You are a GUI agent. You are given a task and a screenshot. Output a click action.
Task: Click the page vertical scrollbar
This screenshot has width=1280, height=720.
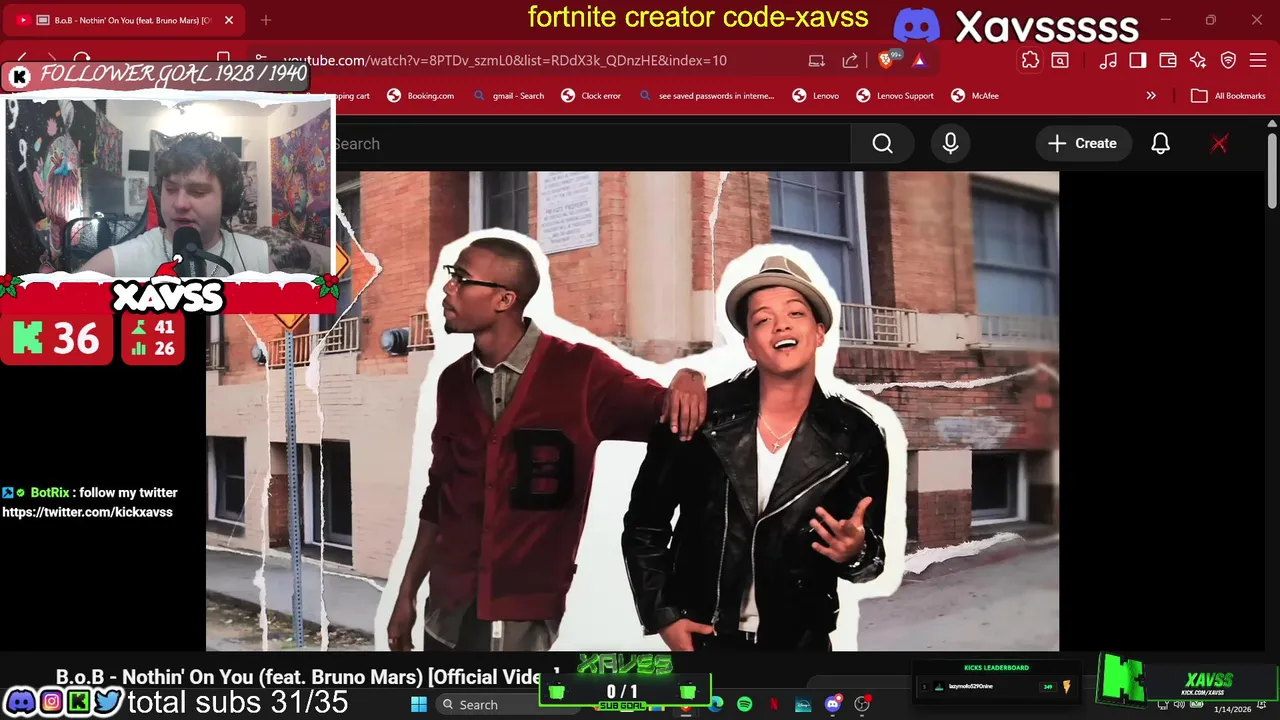coord(1271,170)
